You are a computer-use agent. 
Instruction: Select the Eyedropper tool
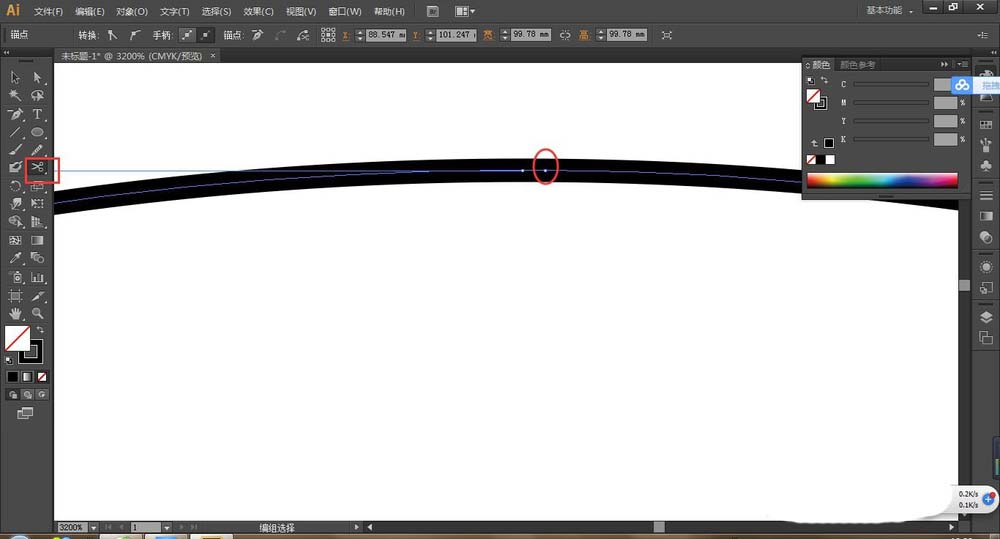[x=15, y=258]
